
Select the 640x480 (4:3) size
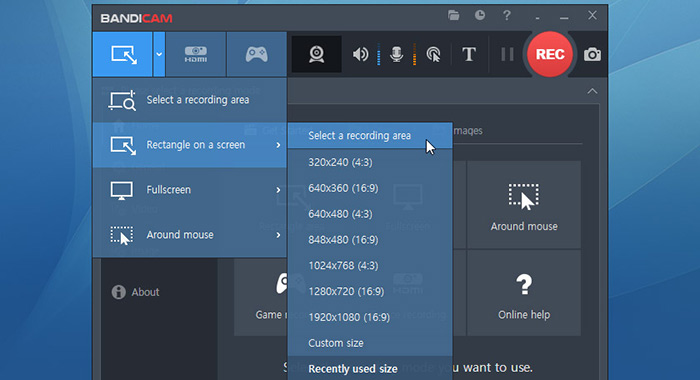point(370,214)
